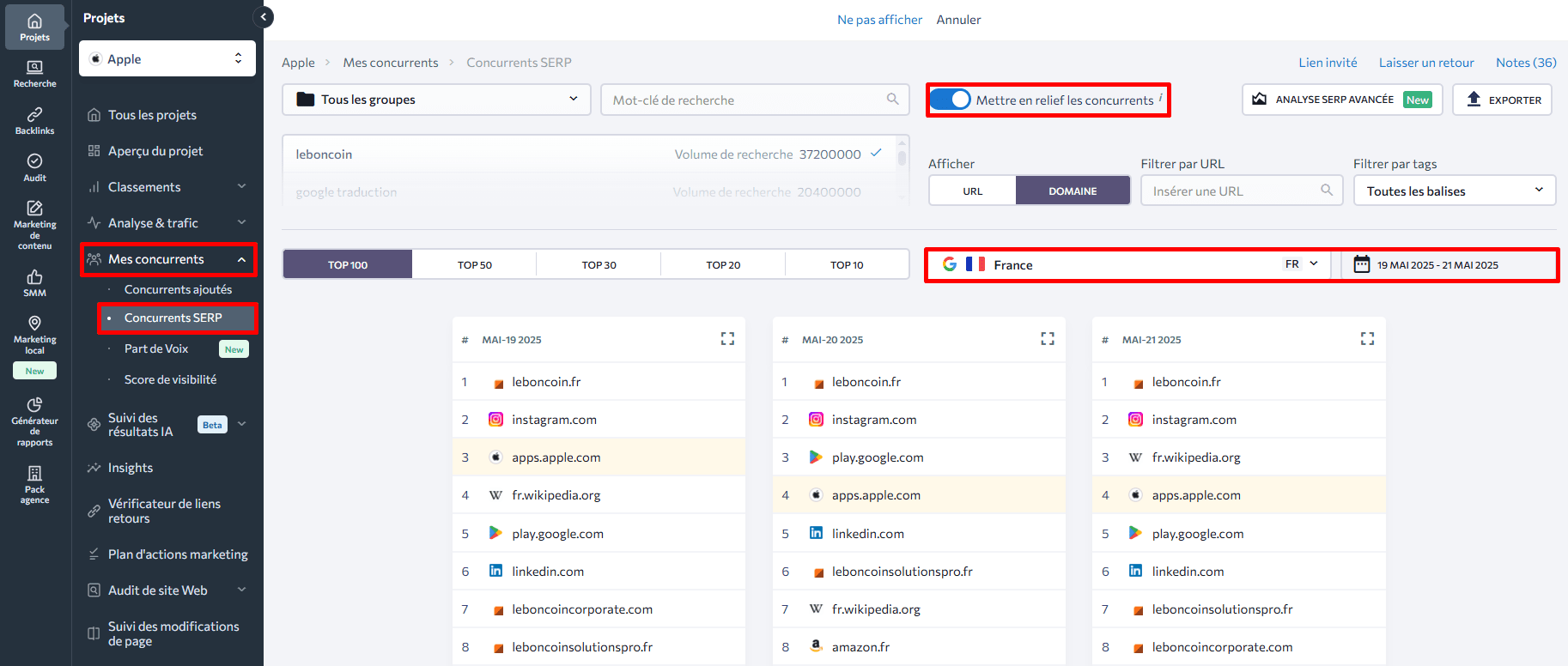Collapse the sidebar with arrow button
This screenshot has width=1568, height=666.
264,16
